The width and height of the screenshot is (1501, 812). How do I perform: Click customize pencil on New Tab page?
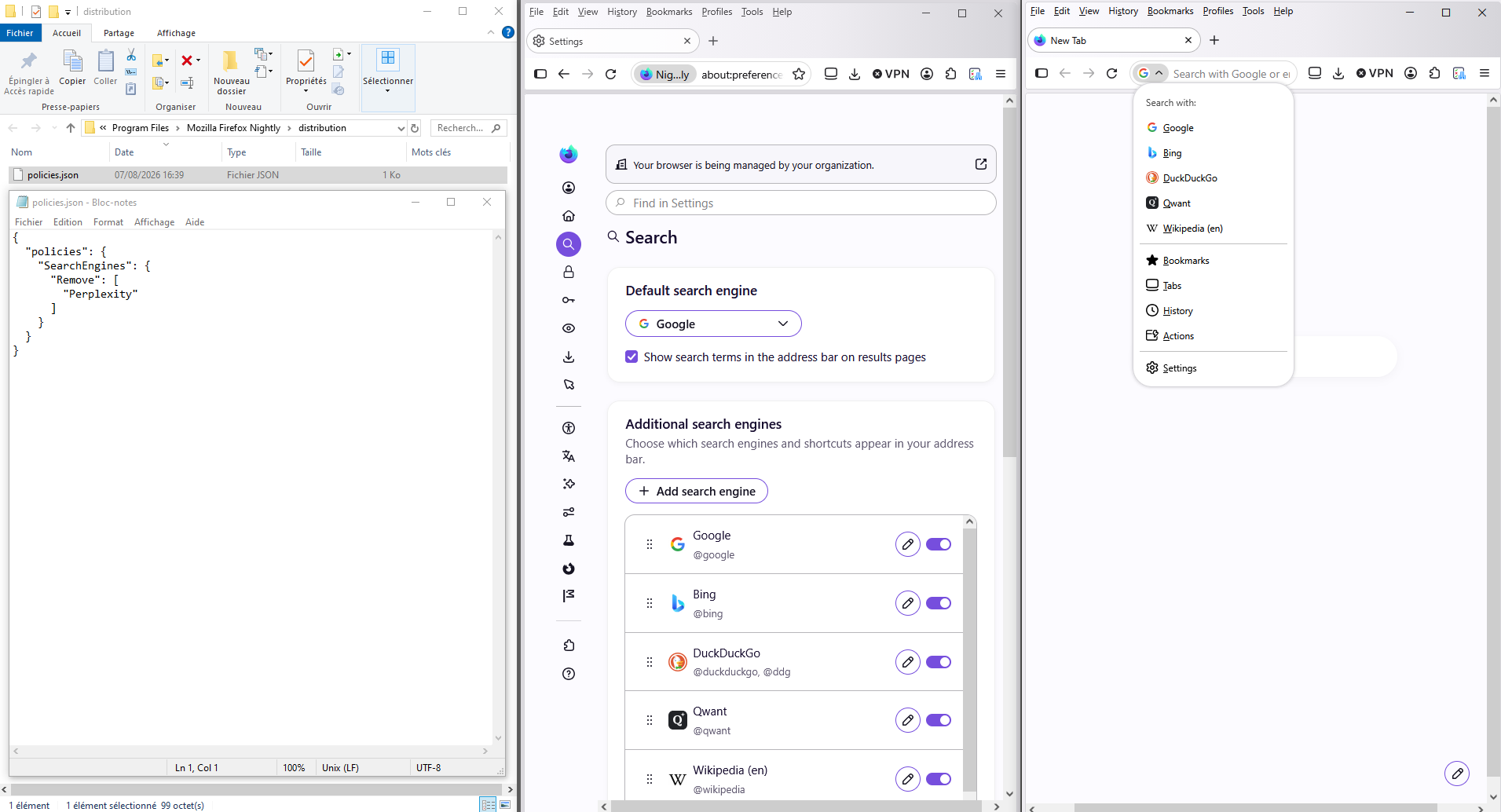click(x=1457, y=774)
